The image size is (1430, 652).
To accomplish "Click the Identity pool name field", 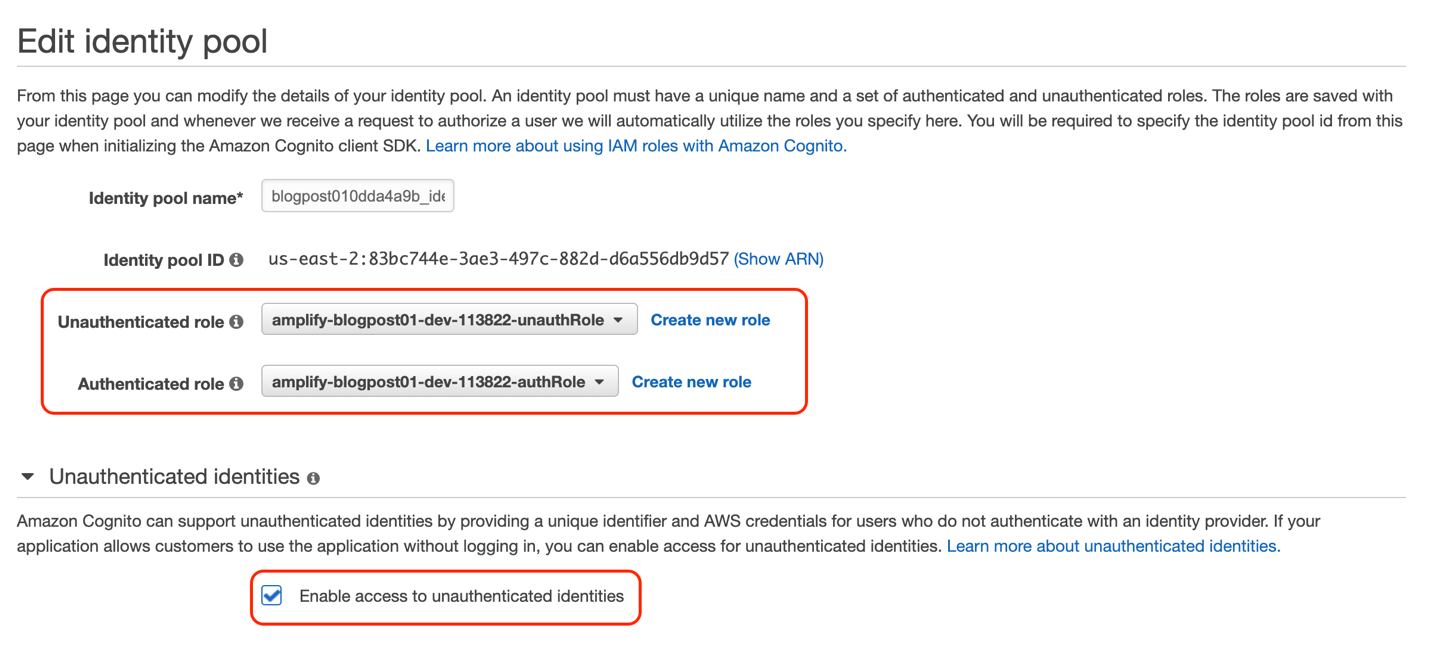I will click(358, 196).
